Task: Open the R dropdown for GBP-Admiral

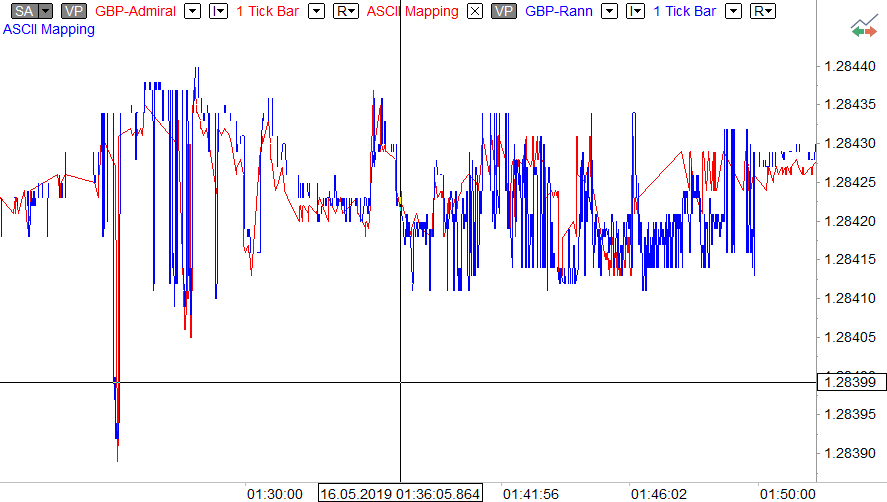Action: point(346,11)
